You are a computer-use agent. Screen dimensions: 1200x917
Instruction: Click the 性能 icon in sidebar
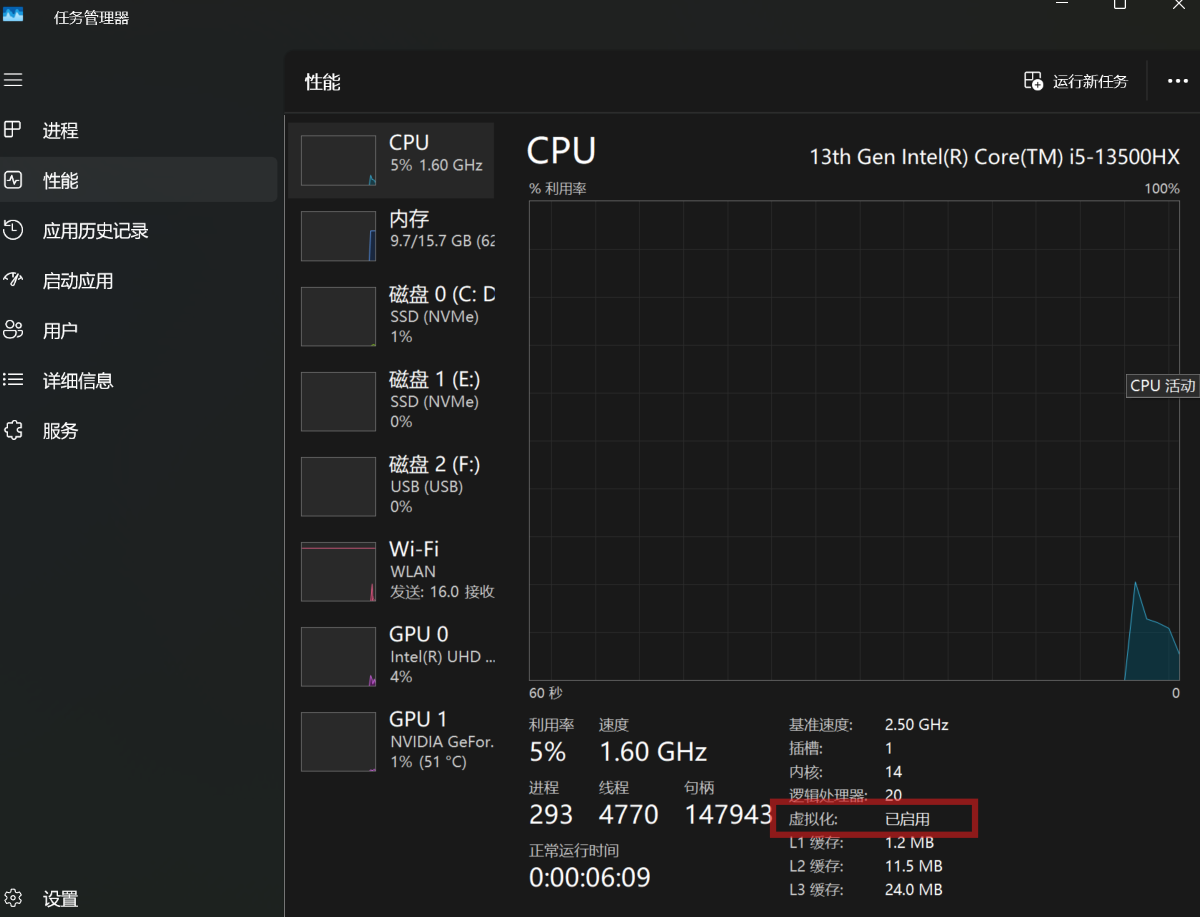point(13,180)
